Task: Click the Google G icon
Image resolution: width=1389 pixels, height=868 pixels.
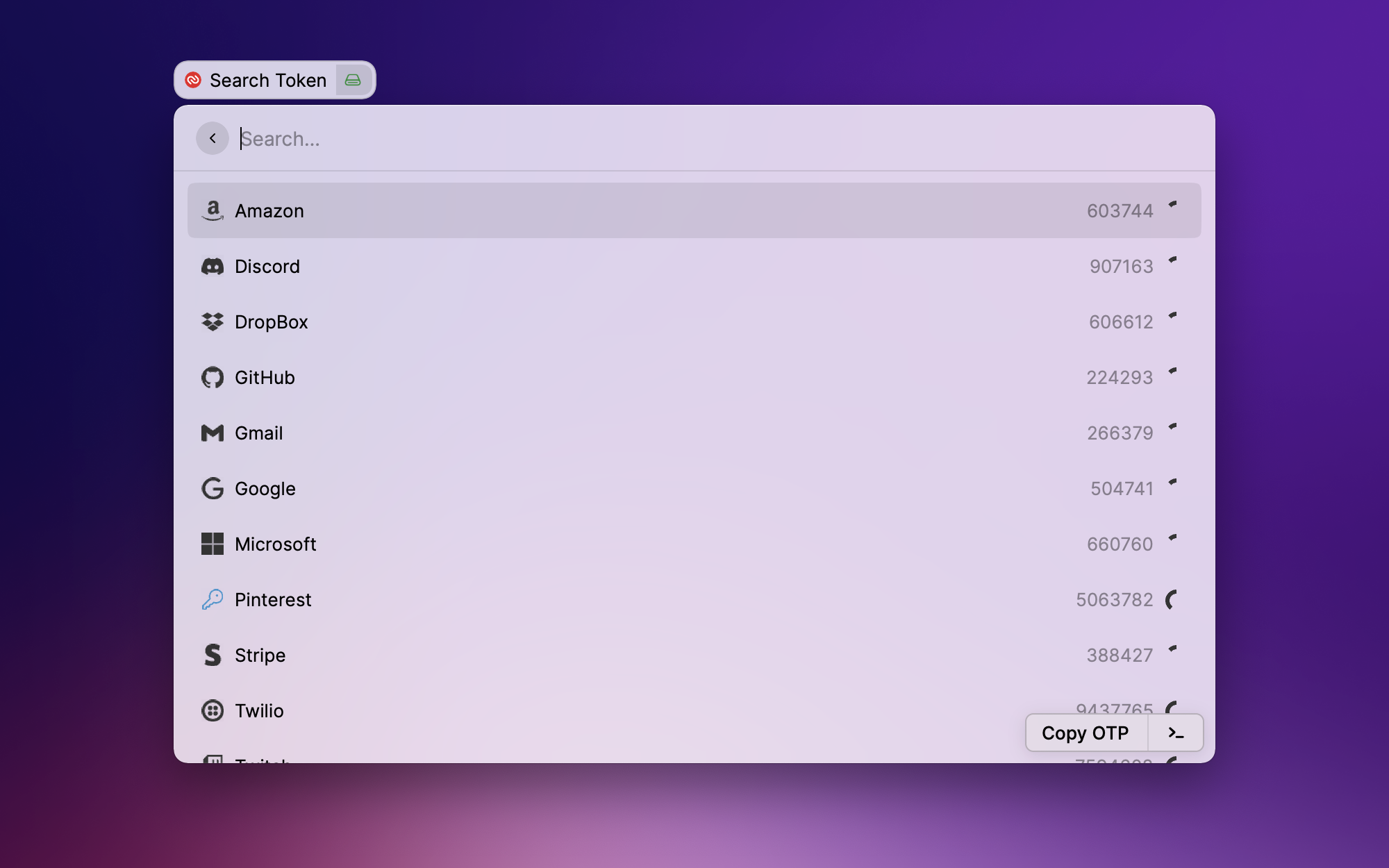Action: (213, 488)
